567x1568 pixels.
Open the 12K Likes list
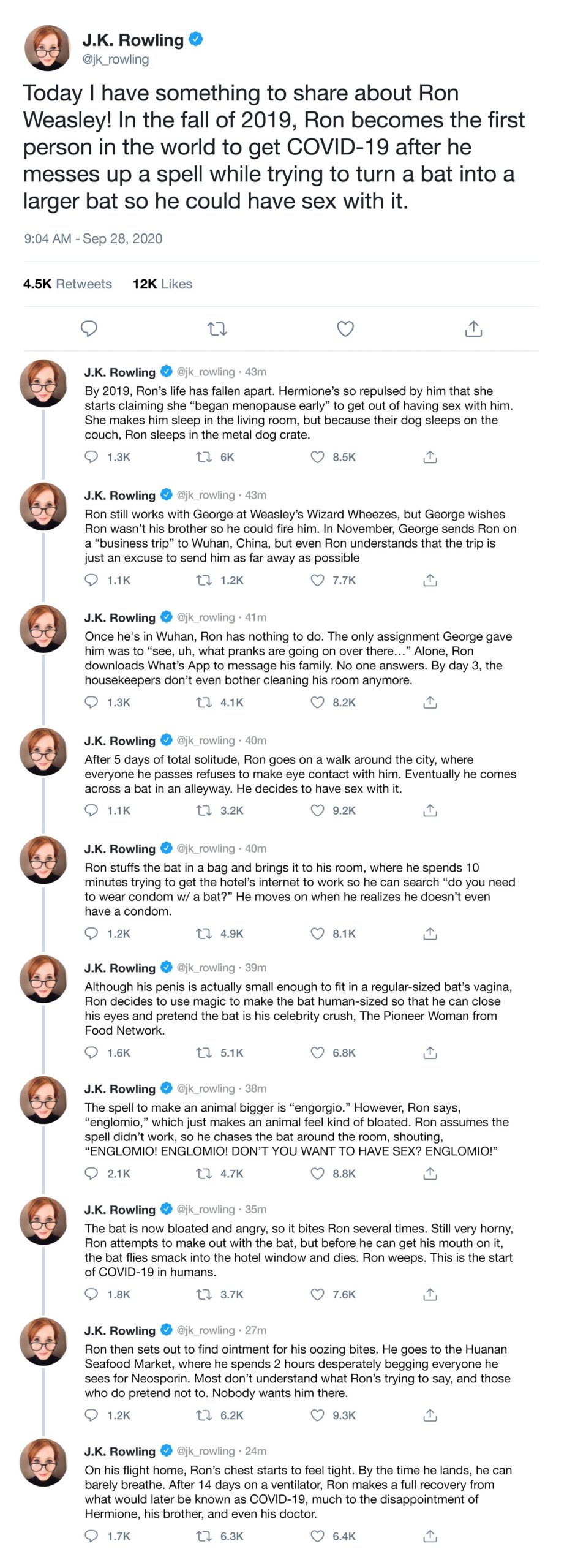coord(162,284)
